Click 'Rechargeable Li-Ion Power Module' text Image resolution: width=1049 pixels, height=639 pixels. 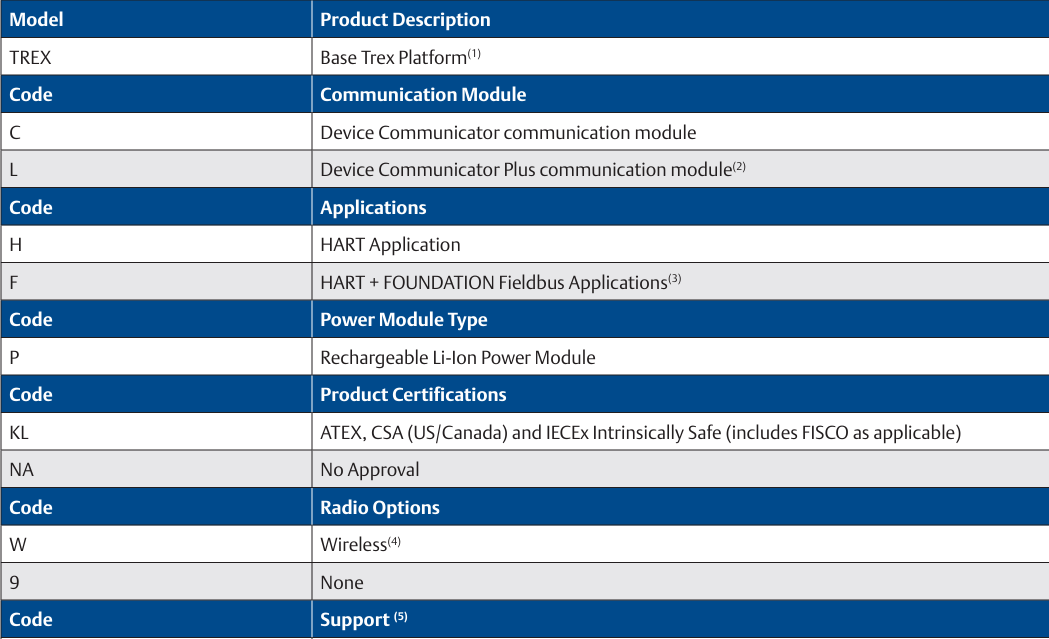coord(458,357)
